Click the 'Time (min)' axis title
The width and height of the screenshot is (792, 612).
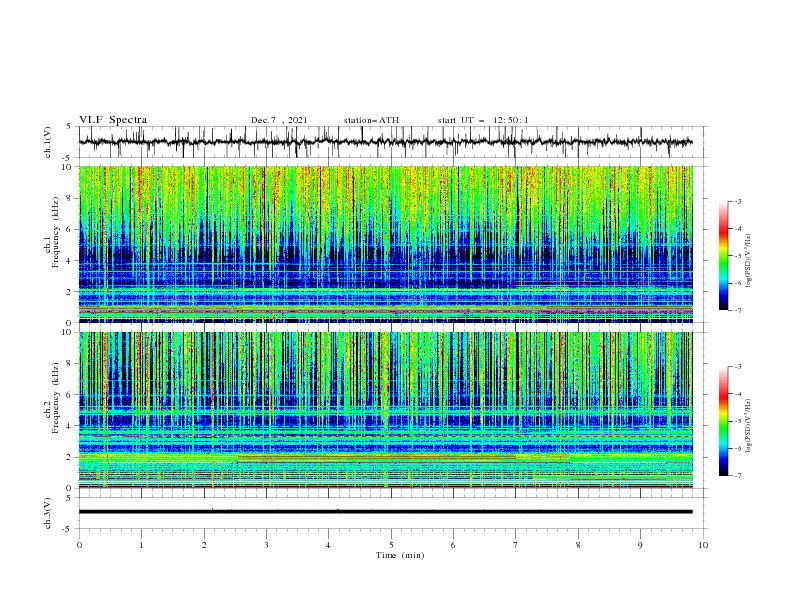coord(400,555)
